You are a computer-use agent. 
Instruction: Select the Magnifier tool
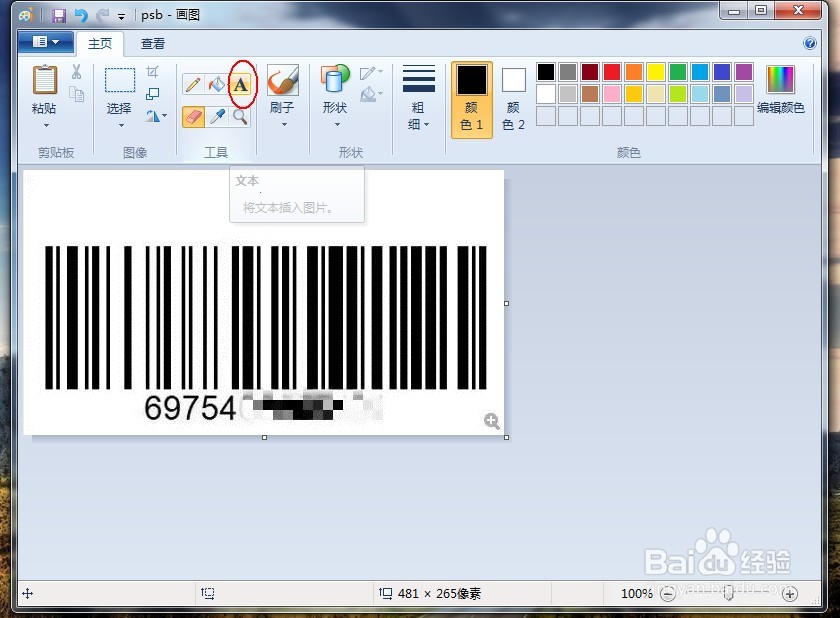tap(240, 117)
